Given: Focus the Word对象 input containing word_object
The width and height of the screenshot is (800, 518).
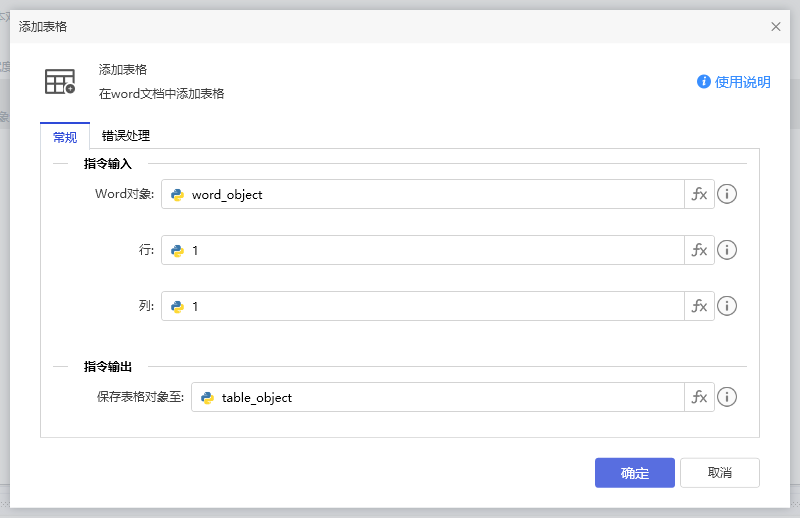Looking at the screenshot, I should (x=430, y=195).
